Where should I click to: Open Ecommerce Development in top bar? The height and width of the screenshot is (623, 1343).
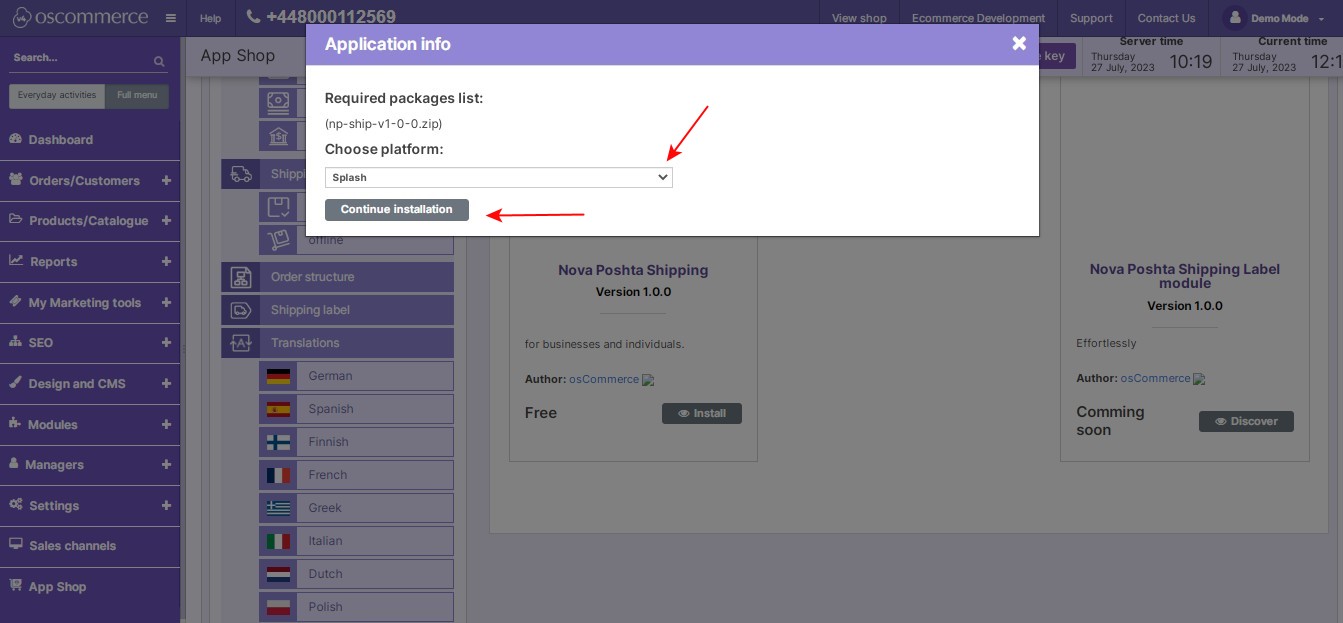pyautogui.click(x=978, y=18)
